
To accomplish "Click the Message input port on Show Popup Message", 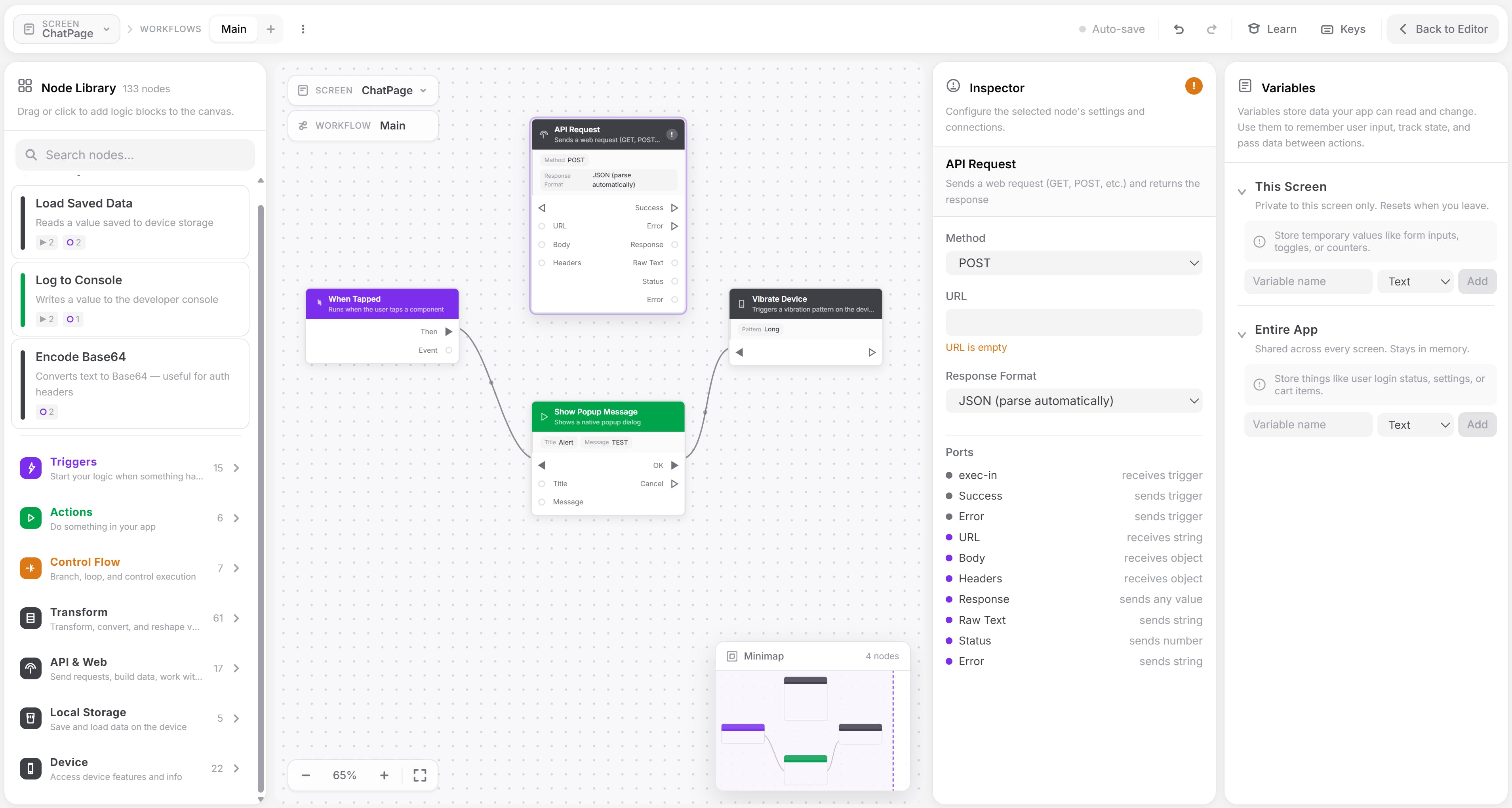I will (542, 502).
